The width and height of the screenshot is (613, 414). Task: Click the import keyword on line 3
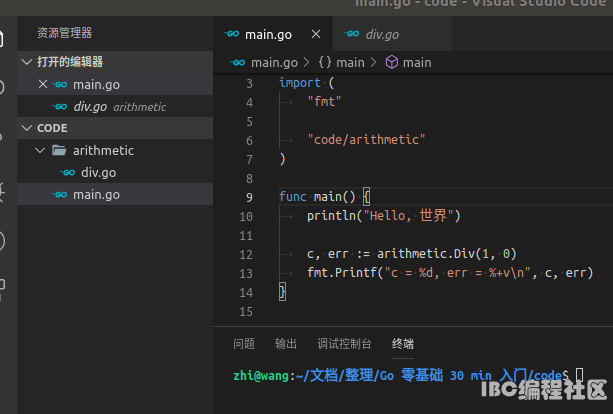click(300, 82)
